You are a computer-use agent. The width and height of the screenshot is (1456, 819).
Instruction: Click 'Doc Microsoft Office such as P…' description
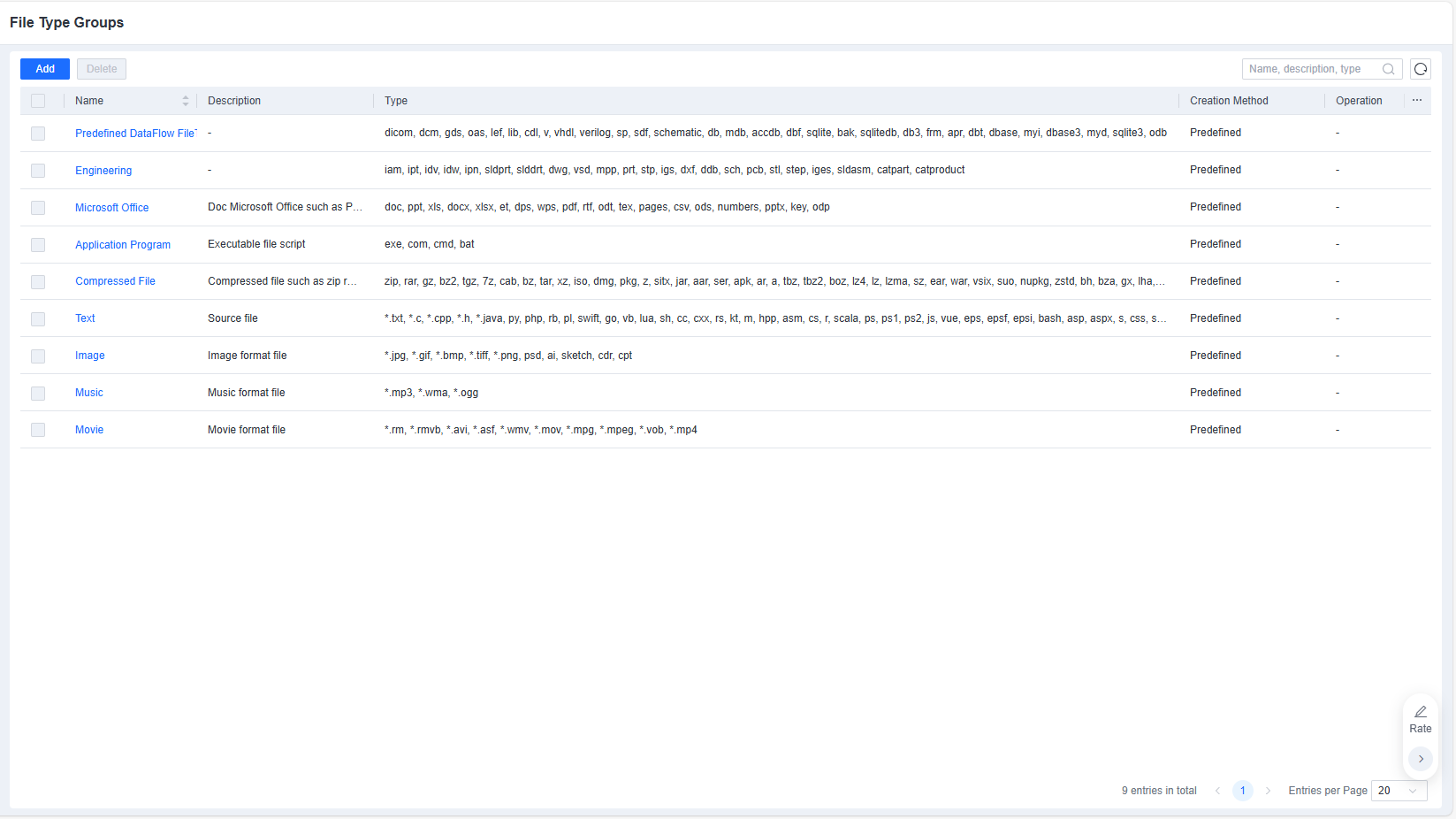[286, 207]
